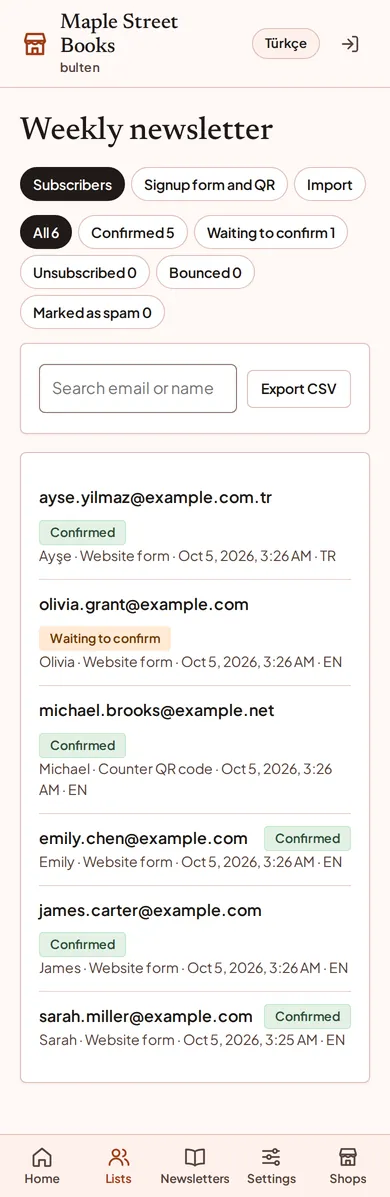Filter subscribers by All 6
390x1197 pixels.
point(46,232)
